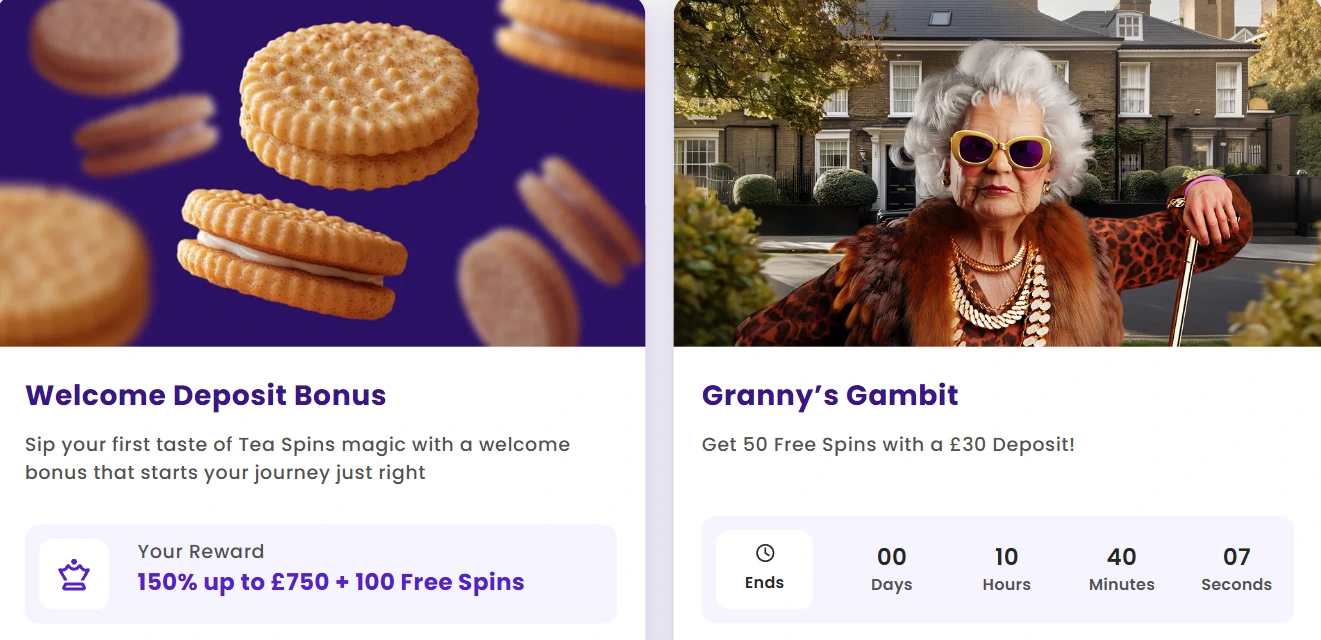Click the light purple reward badge panel
This screenshot has height=640, width=1321.
(322, 573)
